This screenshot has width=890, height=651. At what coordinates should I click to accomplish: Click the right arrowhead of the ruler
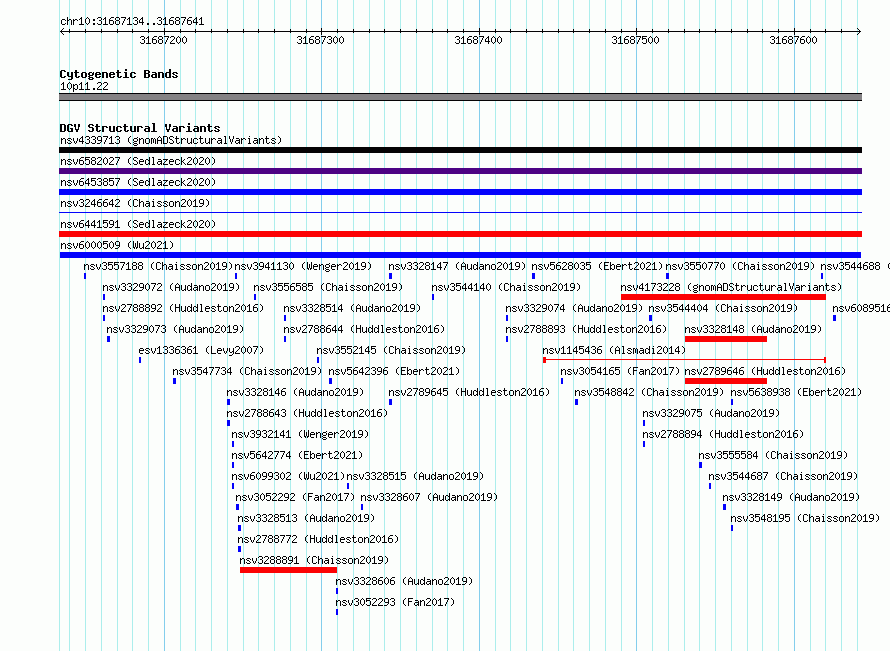click(858, 31)
